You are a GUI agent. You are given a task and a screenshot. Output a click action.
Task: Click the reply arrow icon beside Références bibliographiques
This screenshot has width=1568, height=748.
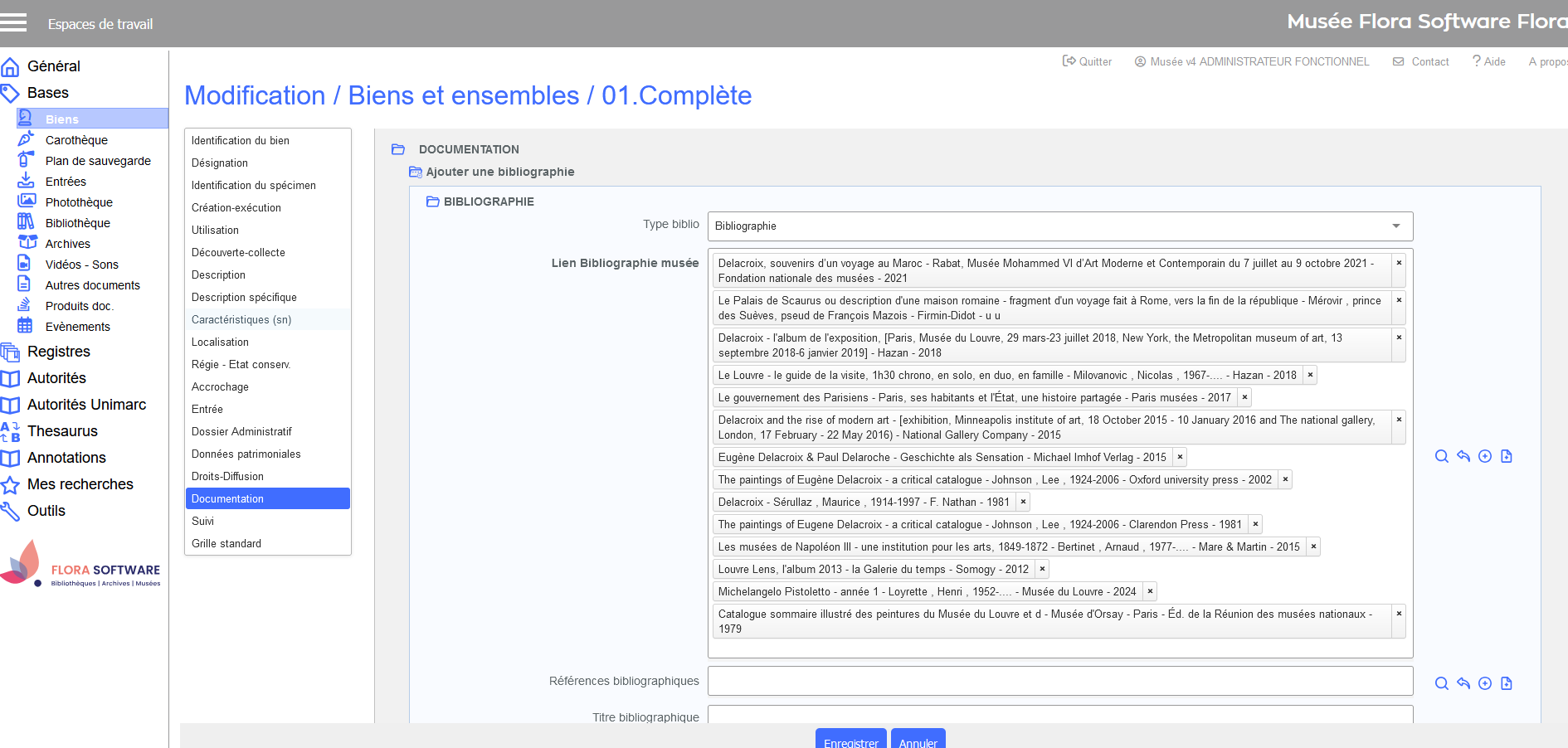coord(1463,683)
